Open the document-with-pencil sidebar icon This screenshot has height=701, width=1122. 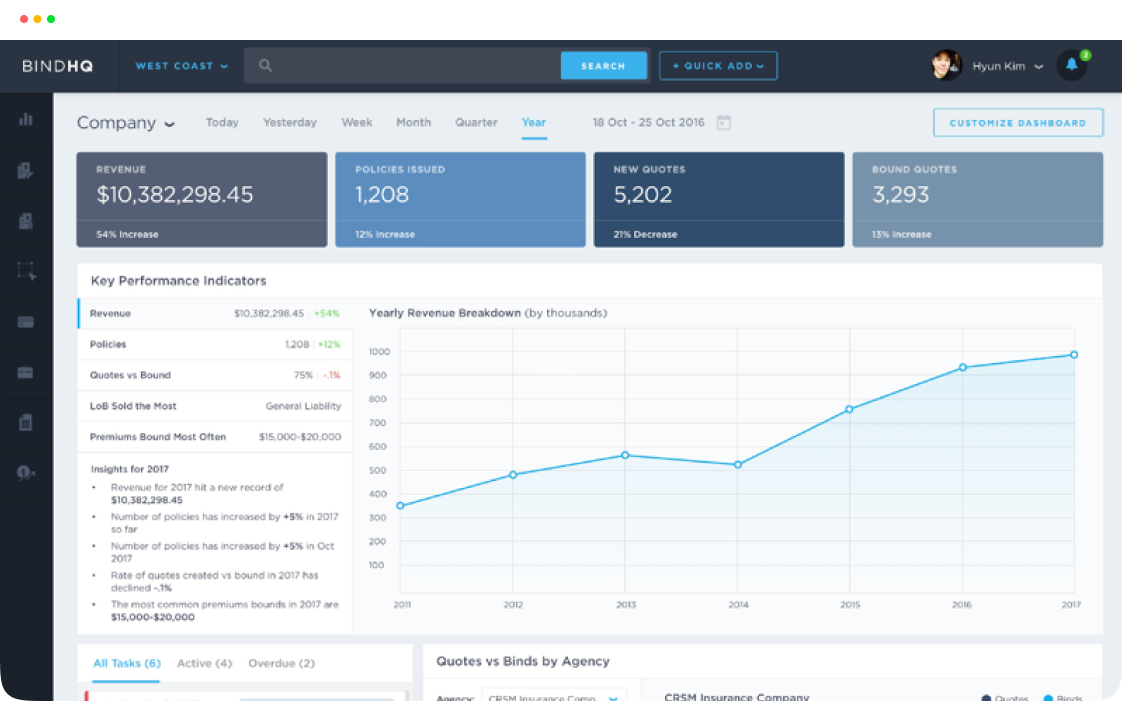click(26, 170)
